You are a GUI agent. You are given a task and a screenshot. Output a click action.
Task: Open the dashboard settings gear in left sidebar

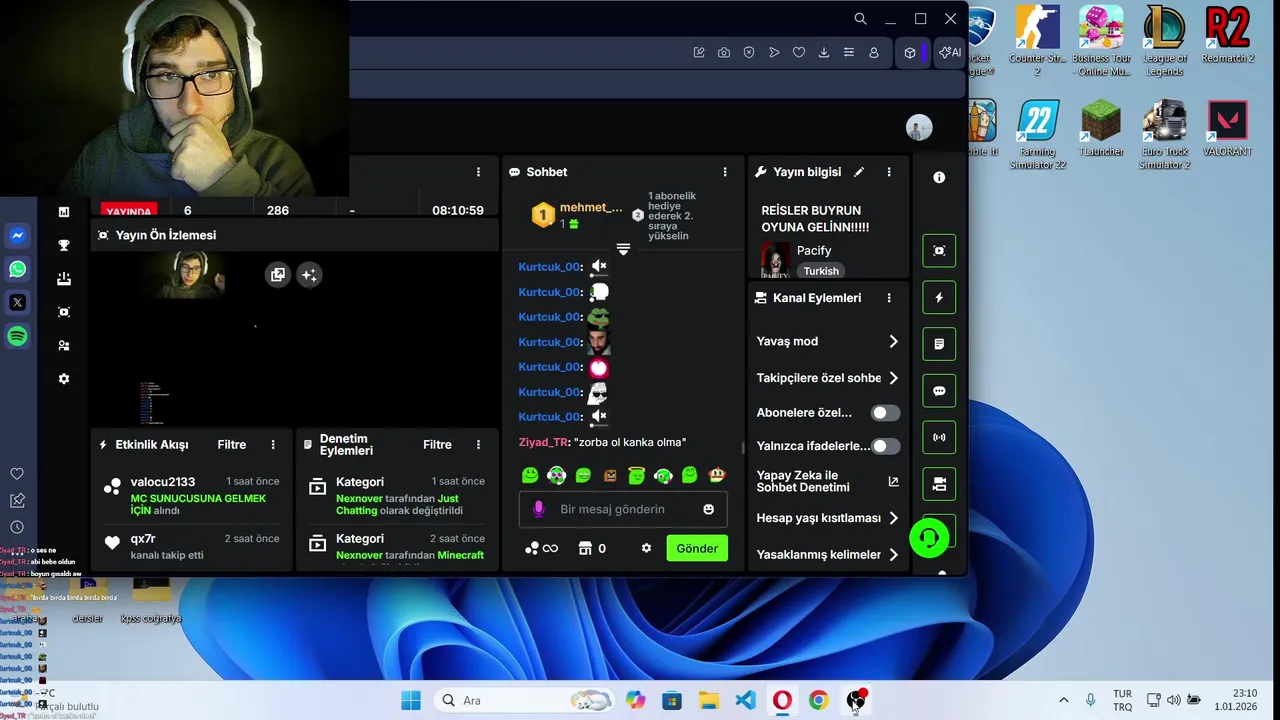pos(64,379)
